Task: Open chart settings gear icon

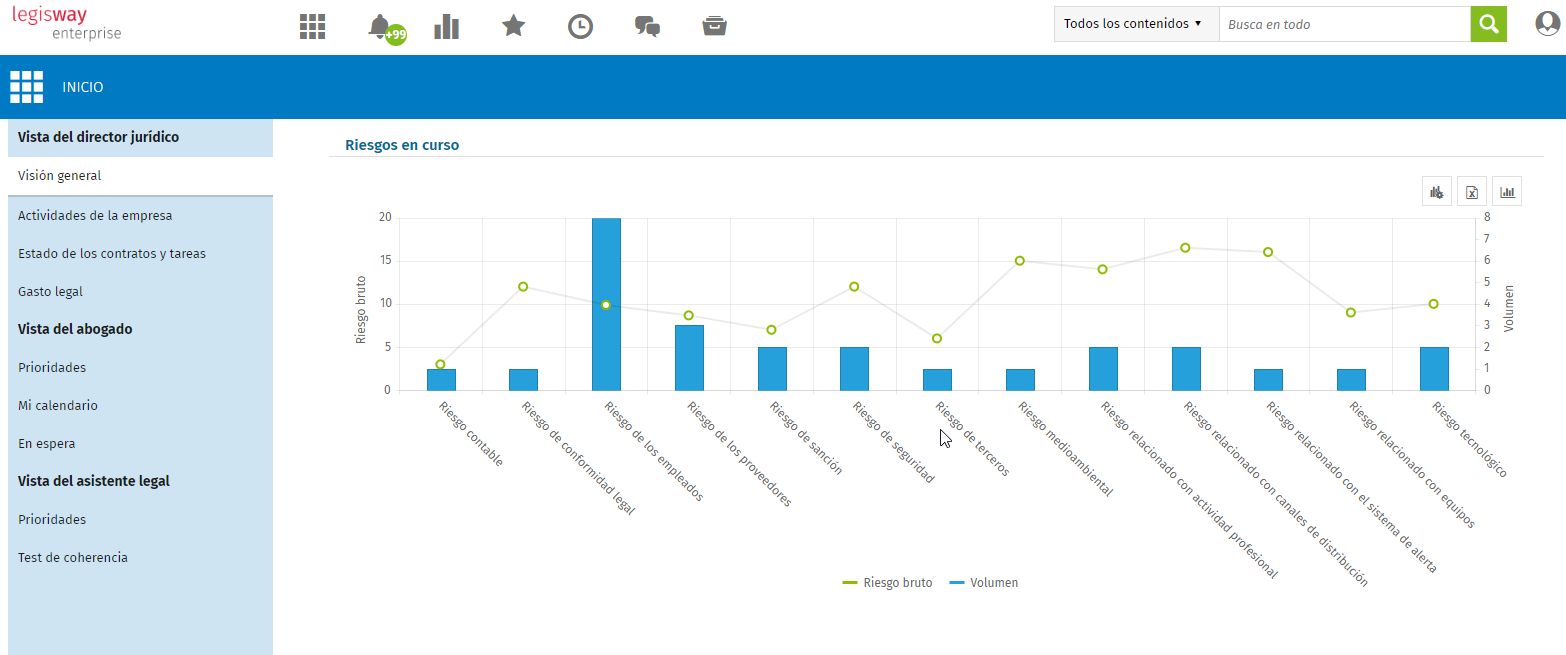Action: (x=1437, y=192)
